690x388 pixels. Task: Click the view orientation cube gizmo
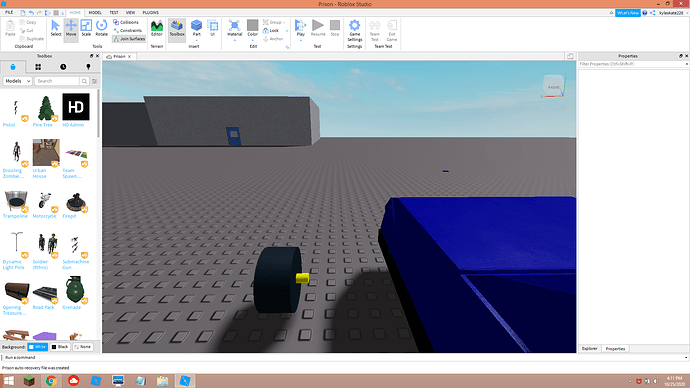tap(554, 87)
